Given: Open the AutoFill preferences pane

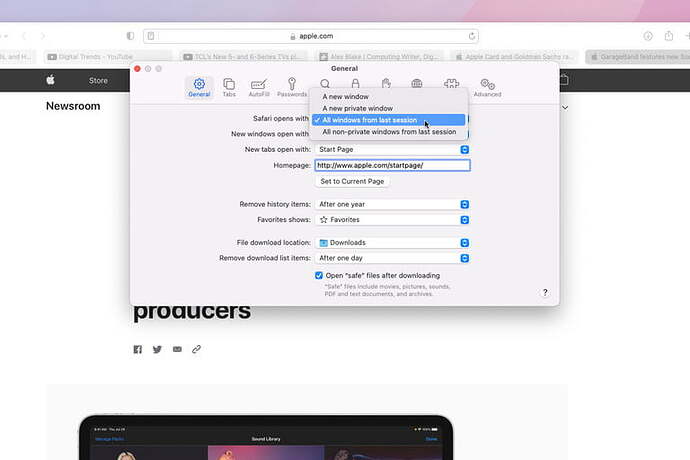Looking at the screenshot, I should pos(259,87).
